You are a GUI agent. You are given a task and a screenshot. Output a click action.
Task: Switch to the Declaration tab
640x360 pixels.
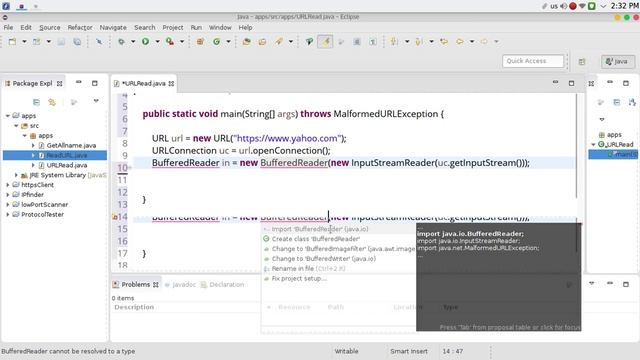(x=222, y=284)
